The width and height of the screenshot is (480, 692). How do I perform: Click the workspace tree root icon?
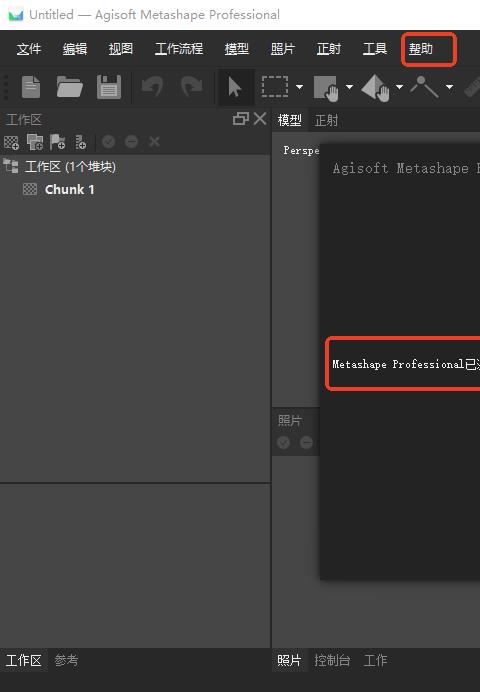click(x=11, y=166)
